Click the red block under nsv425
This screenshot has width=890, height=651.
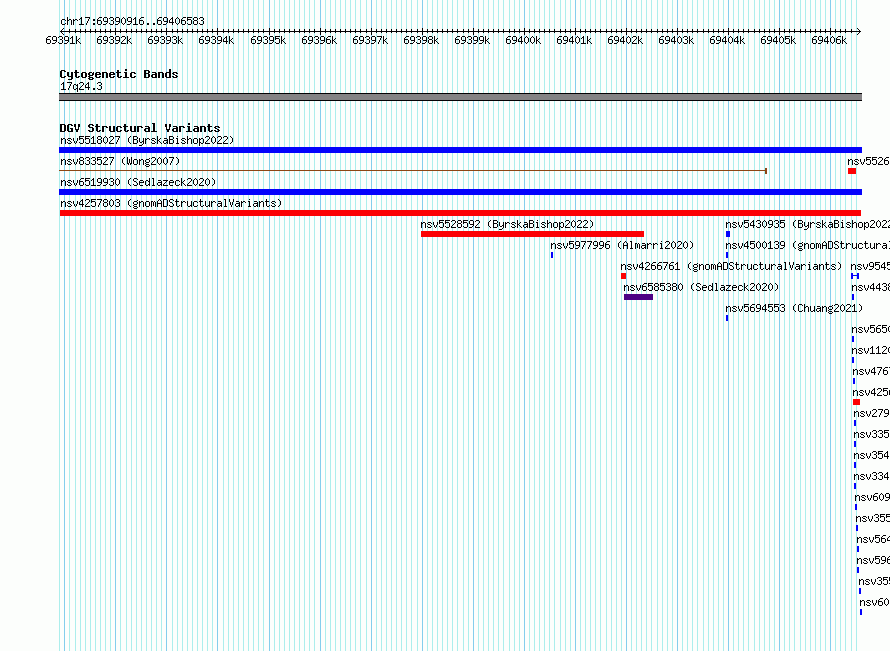pyautogui.click(x=857, y=402)
